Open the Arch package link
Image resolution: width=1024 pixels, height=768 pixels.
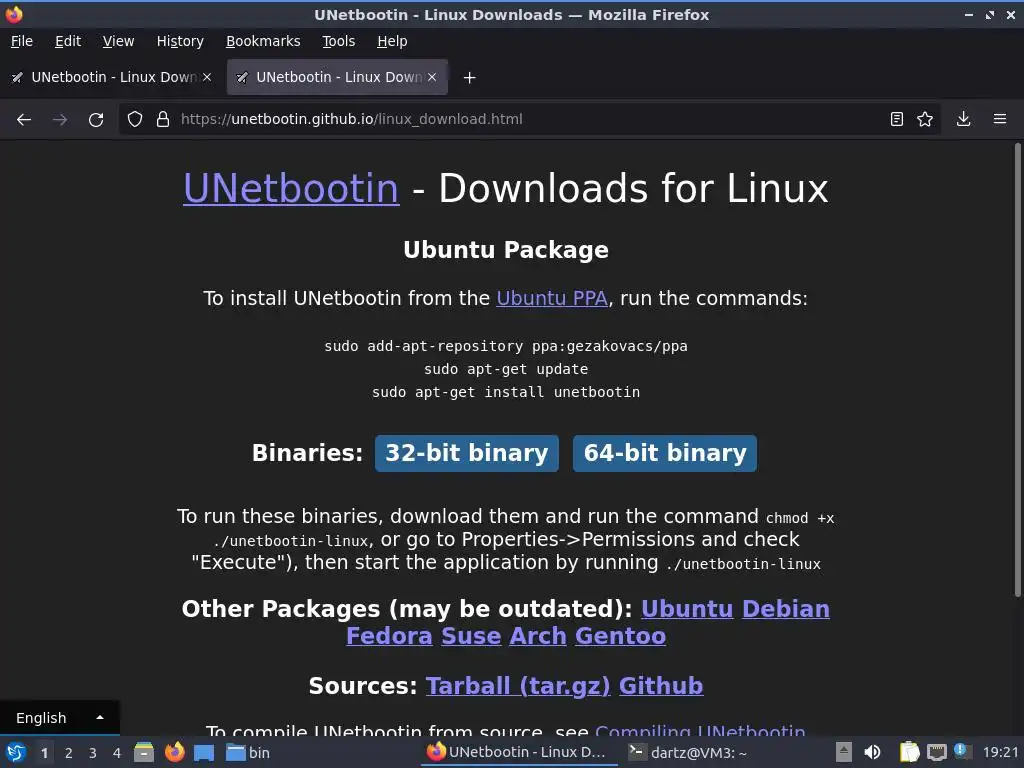click(x=537, y=636)
